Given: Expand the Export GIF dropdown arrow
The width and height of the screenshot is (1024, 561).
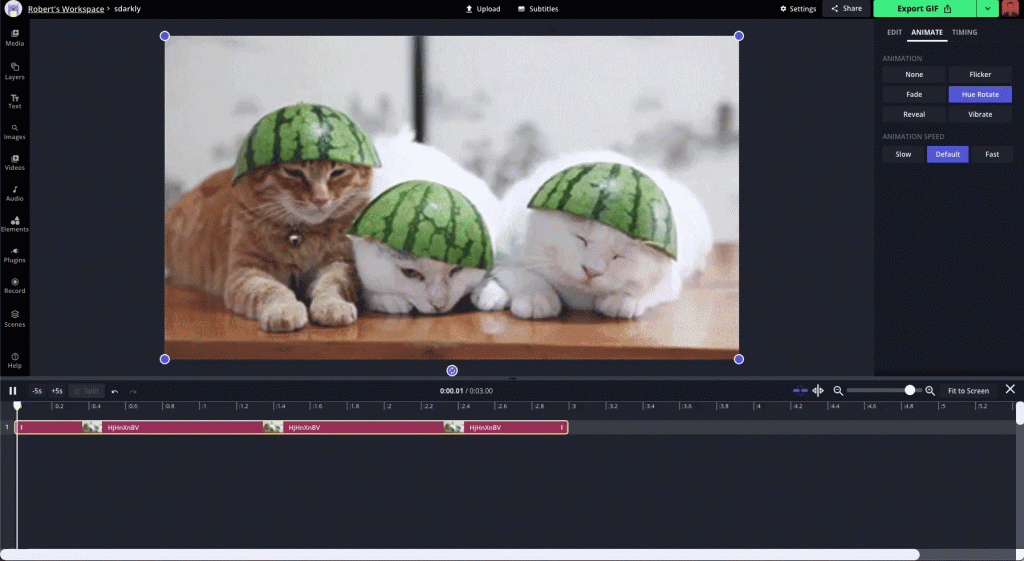Looking at the screenshot, I should click(x=988, y=9).
